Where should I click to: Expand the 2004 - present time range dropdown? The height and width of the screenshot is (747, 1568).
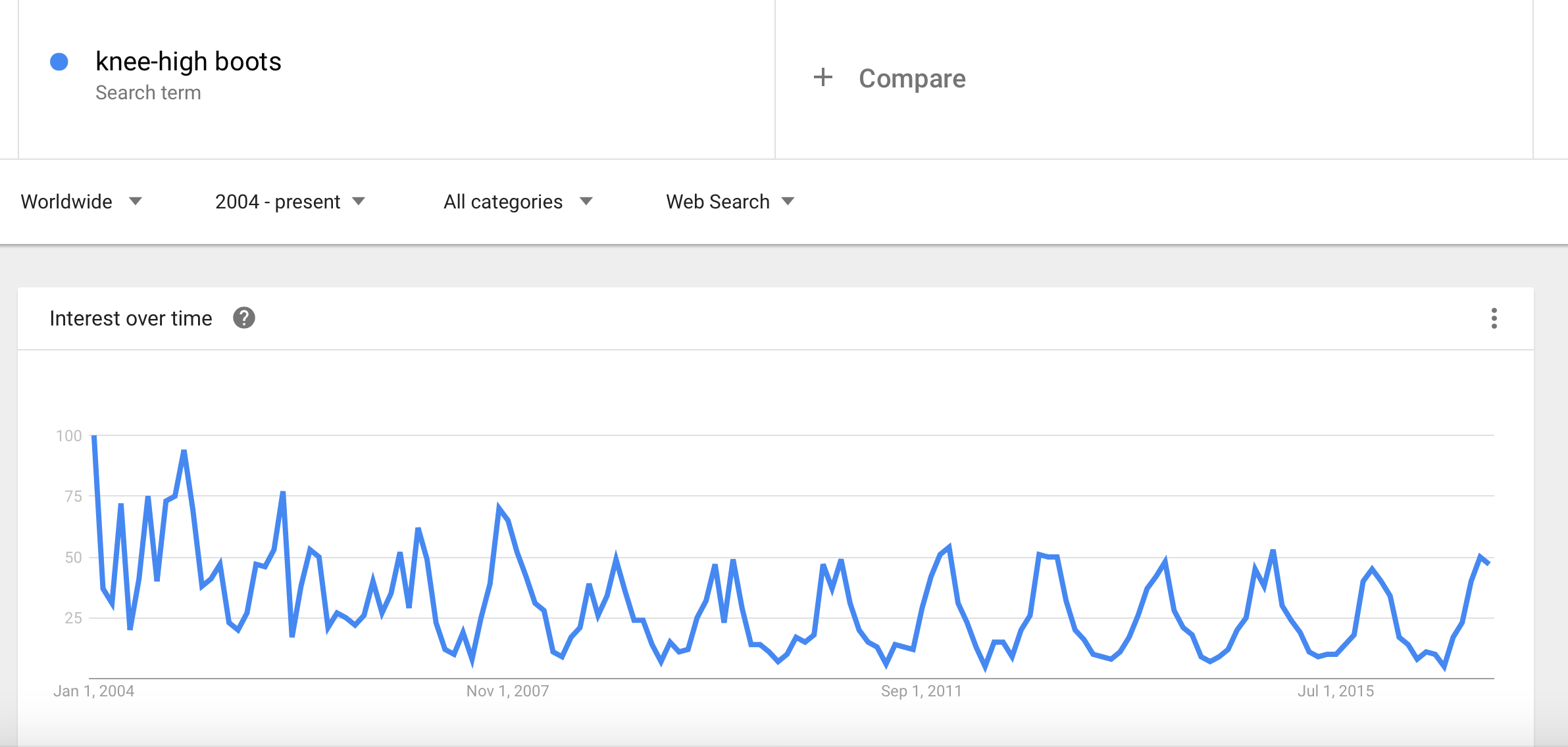tap(290, 201)
